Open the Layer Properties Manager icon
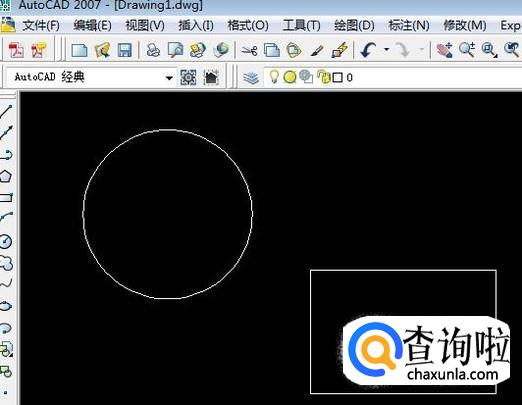522x405 pixels. tap(251, 78)
